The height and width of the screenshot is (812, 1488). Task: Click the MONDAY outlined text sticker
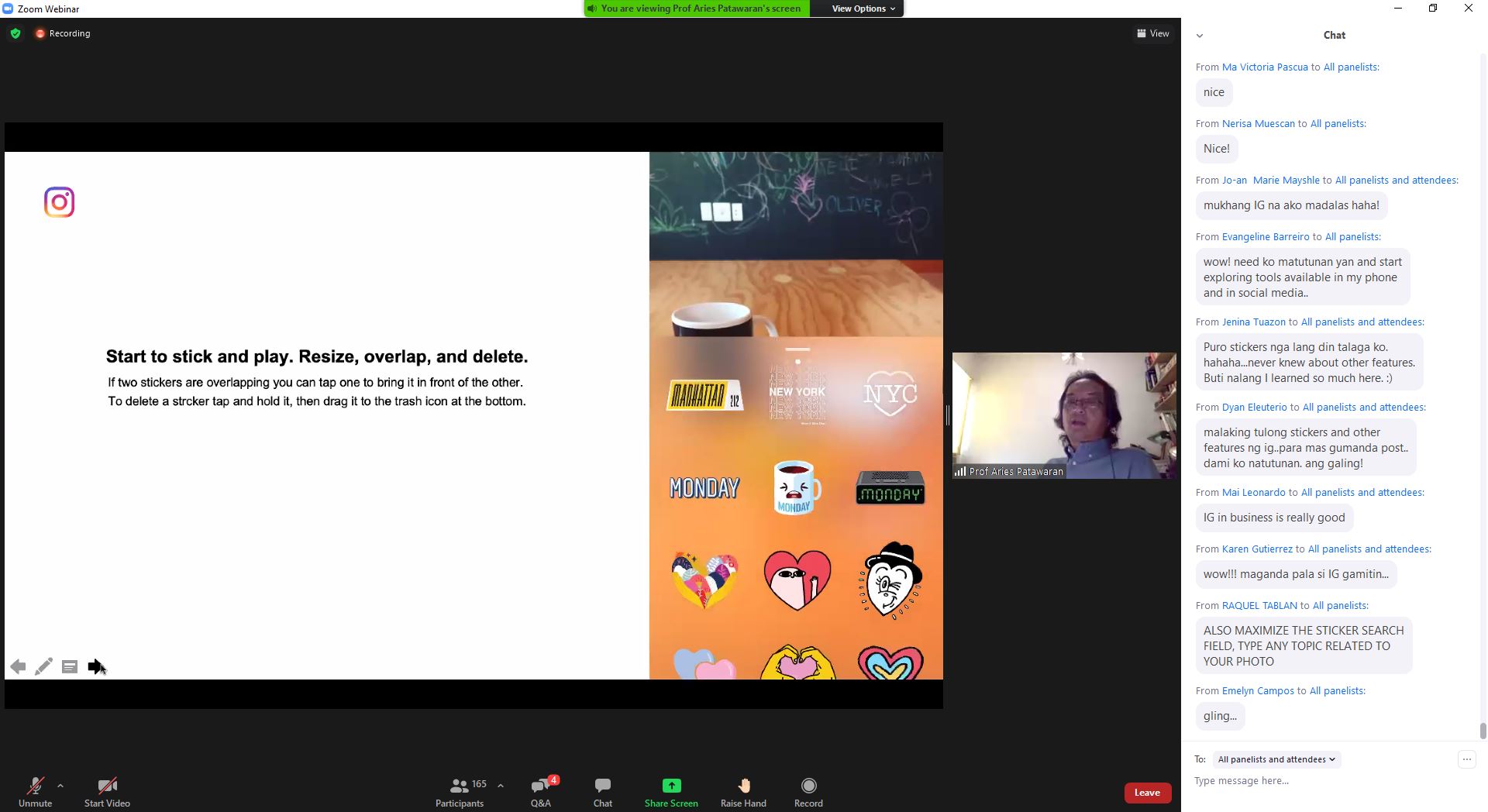[704, 488]
